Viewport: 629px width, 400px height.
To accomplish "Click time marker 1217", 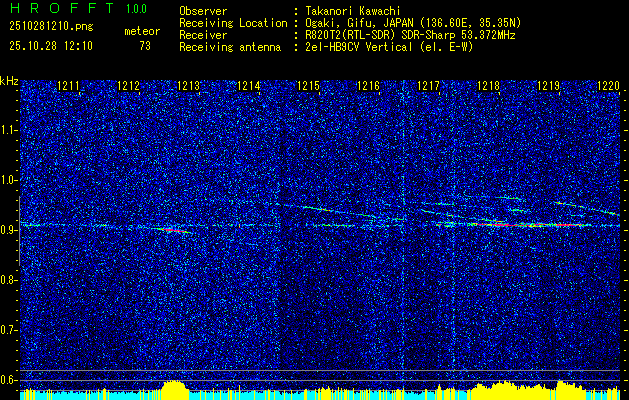I will (428, 86).
